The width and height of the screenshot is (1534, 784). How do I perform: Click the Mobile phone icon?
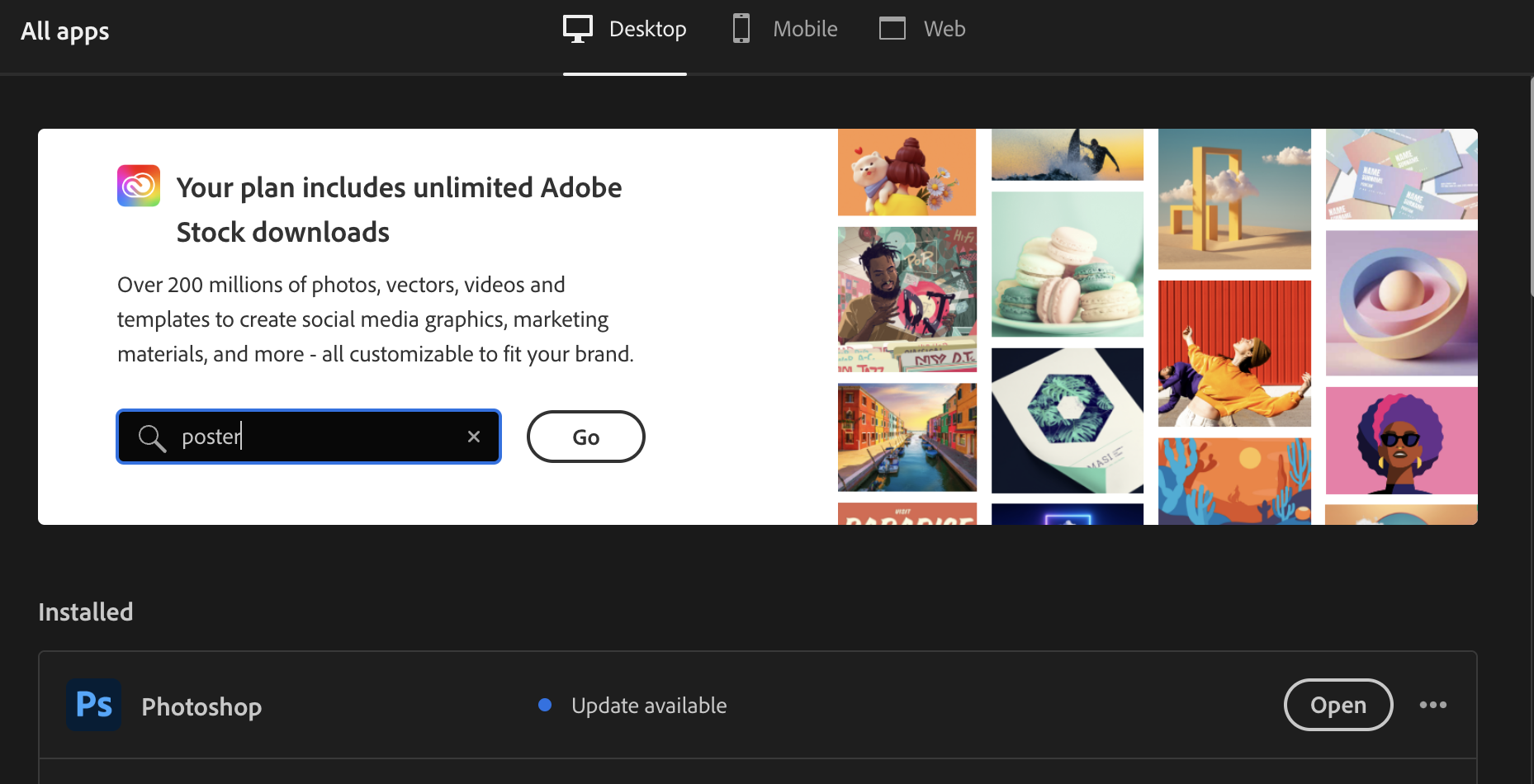point(741,28)
